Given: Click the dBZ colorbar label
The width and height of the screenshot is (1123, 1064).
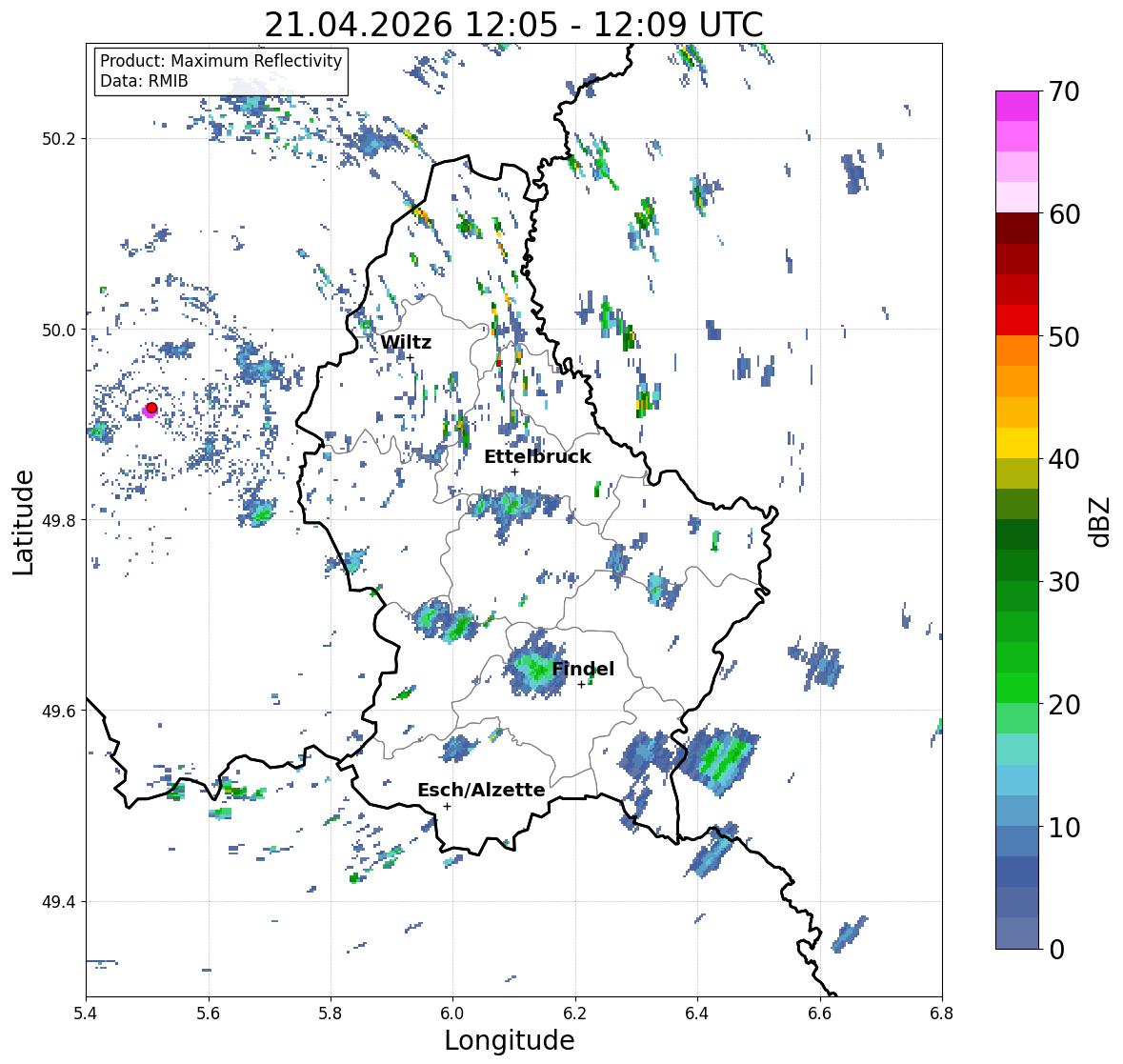Looking at the screenshot, I should [1101, 521].
